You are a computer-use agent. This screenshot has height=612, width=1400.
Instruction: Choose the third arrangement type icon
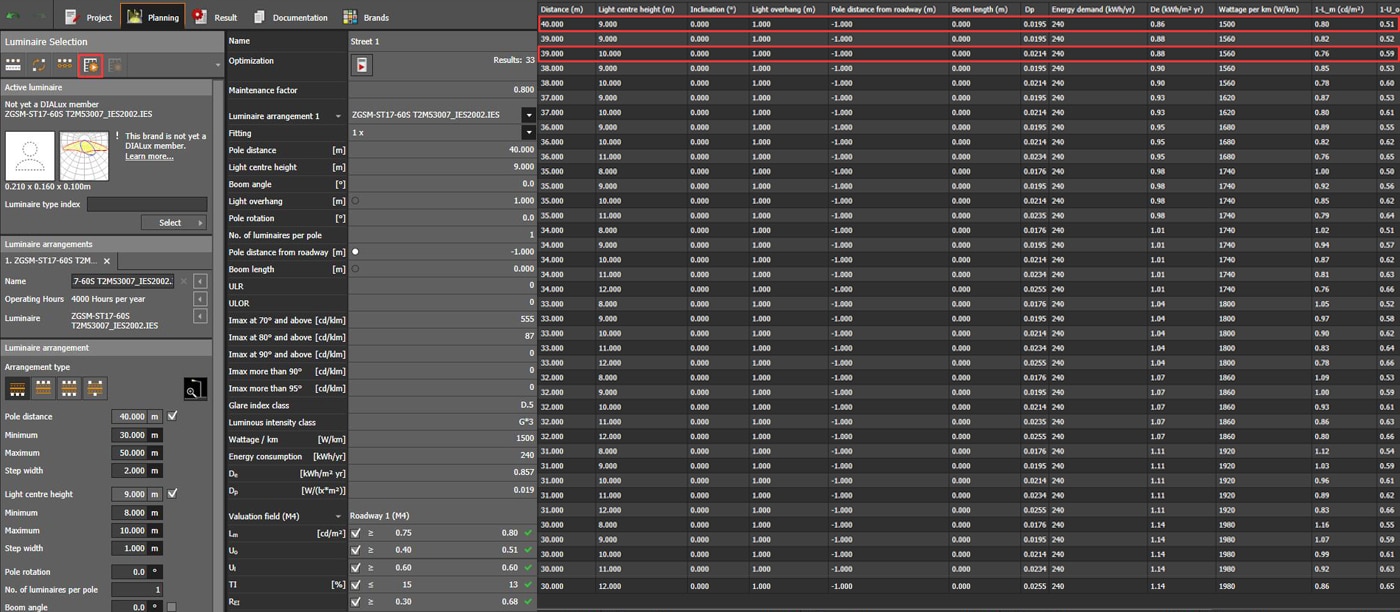pos(69,388)
